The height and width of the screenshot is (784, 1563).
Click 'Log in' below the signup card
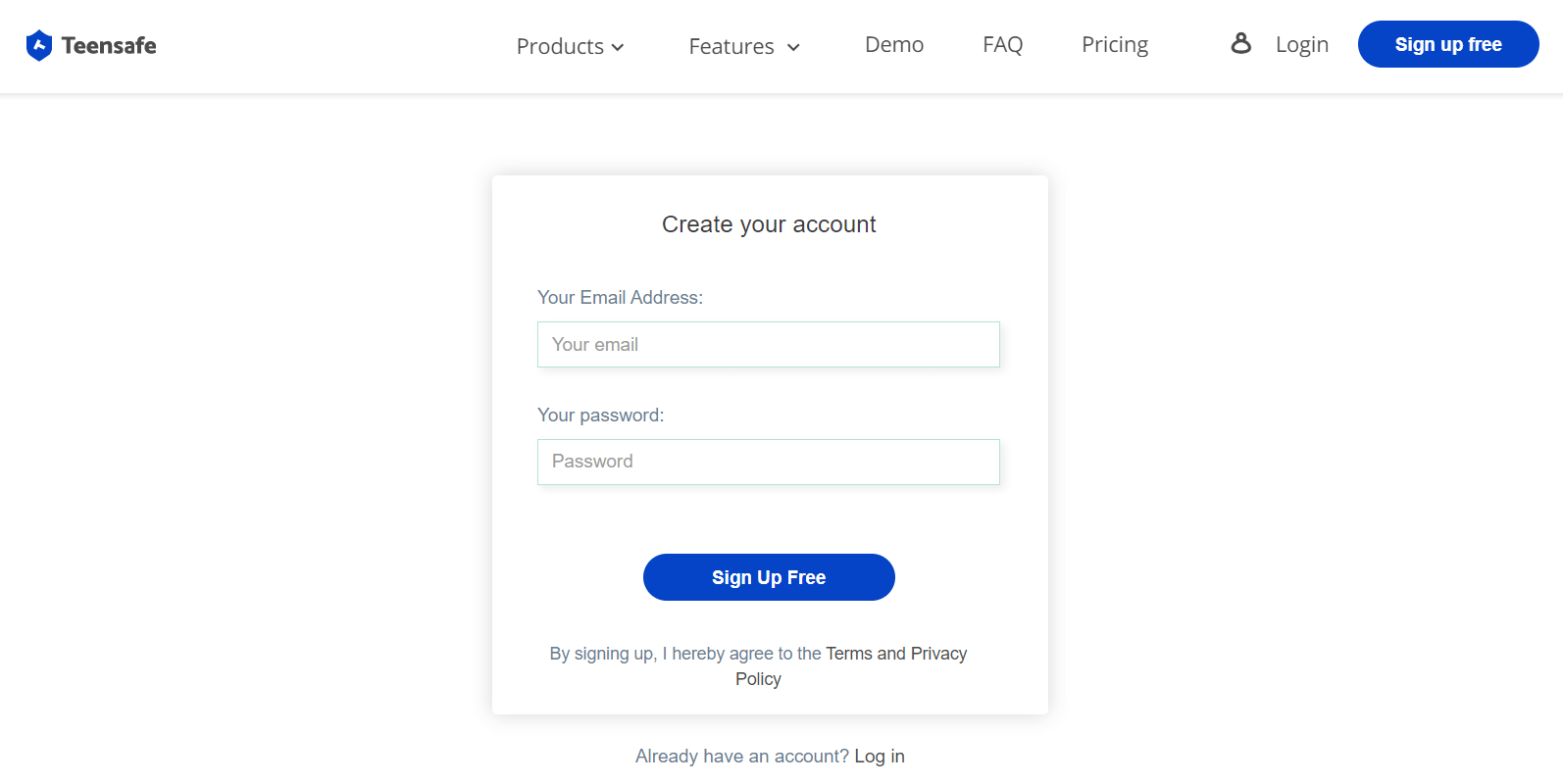pyautogui.click(x=880, y=756)
